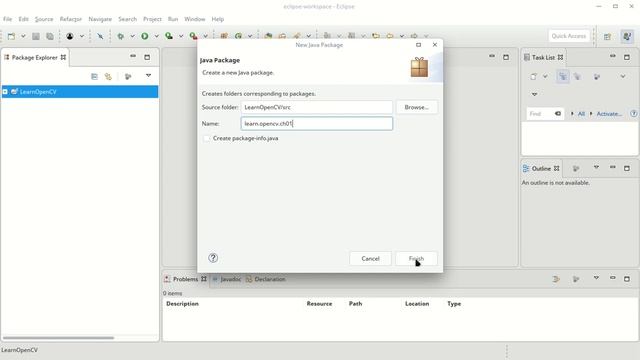Click the Source folder input field
The width and height of the screenshot is (640, 360).
317,107
